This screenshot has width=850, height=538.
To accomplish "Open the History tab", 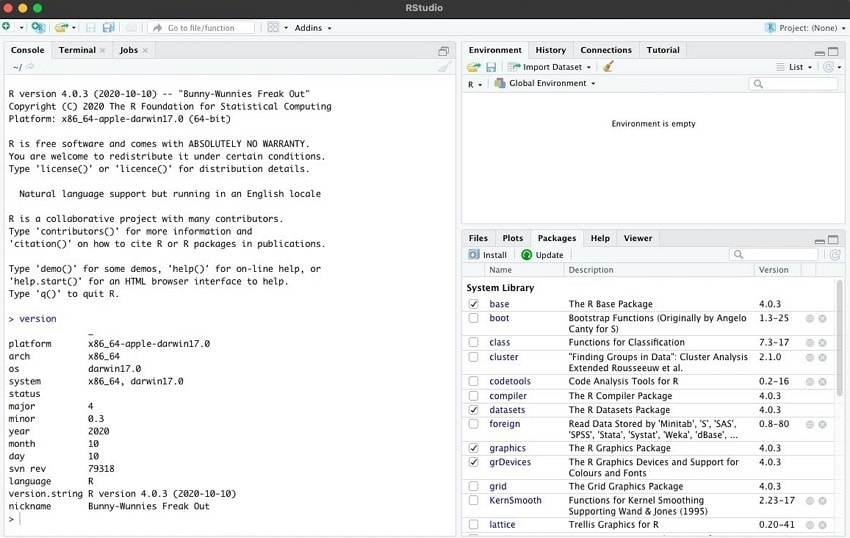I will tap(550, 50).
